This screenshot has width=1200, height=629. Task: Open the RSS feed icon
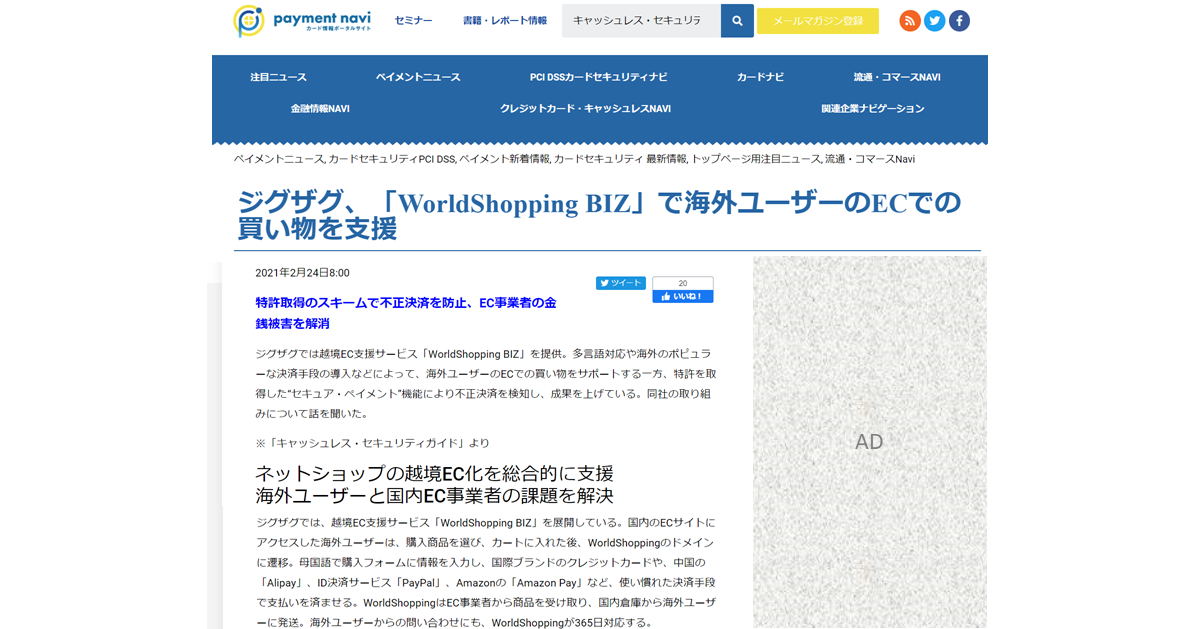(x=910, y=21)
